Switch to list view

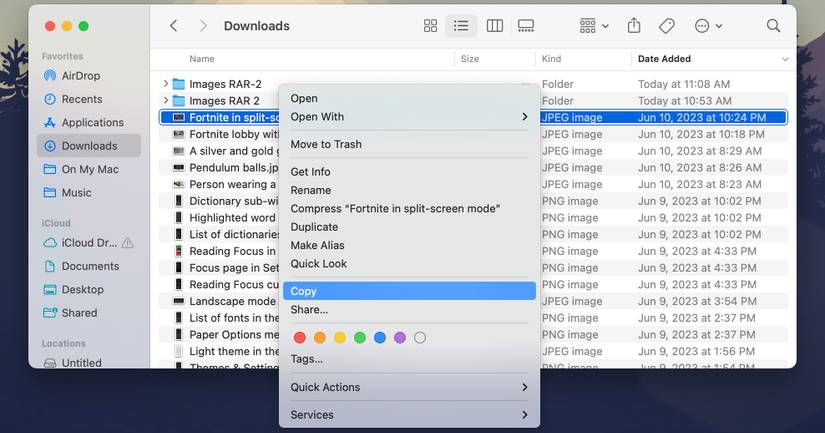pyautogui.click(x=461, y=26)
